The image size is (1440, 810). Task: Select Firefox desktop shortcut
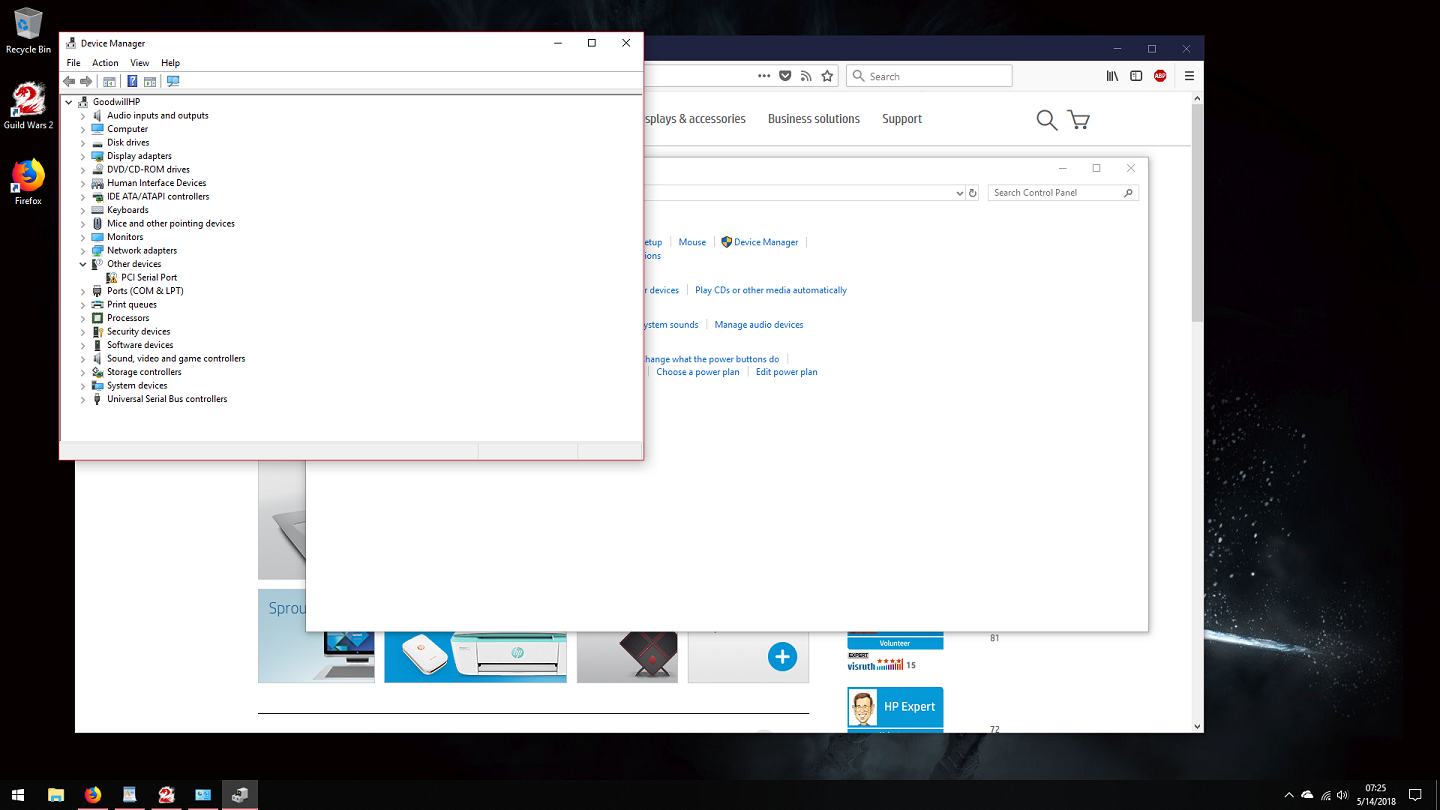[x=28, y=182]
